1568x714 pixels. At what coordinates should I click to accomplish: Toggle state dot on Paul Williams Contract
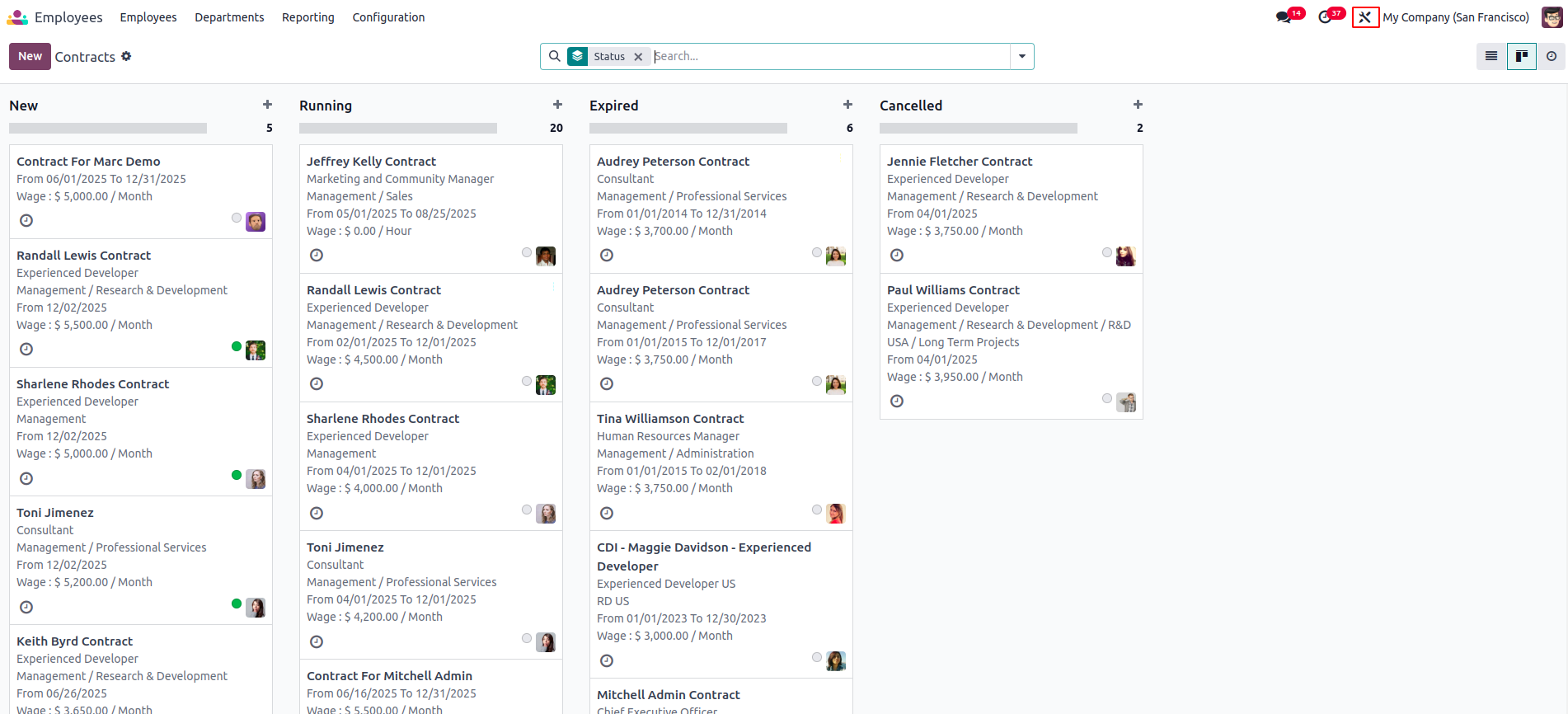(1107, 398)
